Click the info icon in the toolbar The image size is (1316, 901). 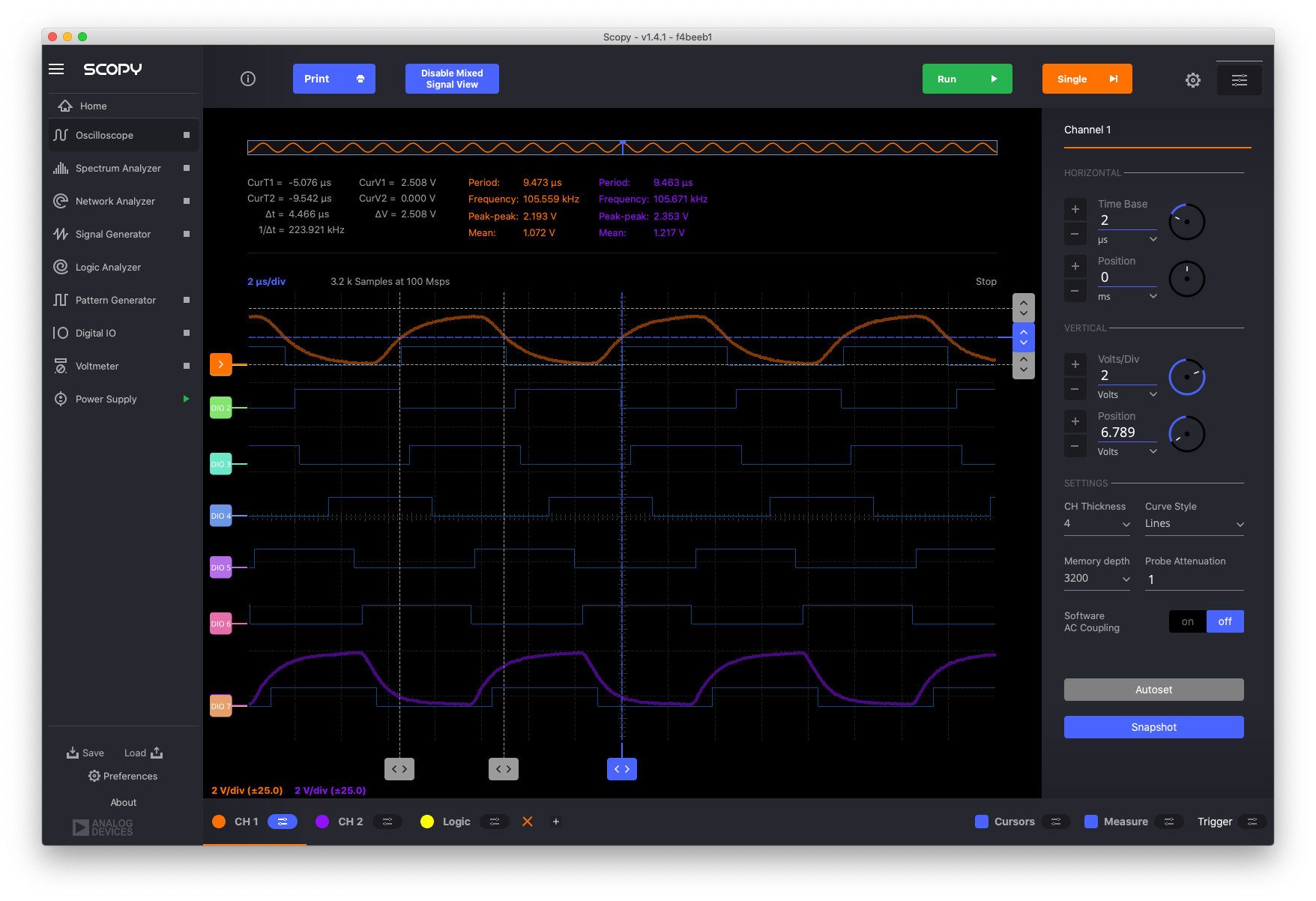click(248, 79)
